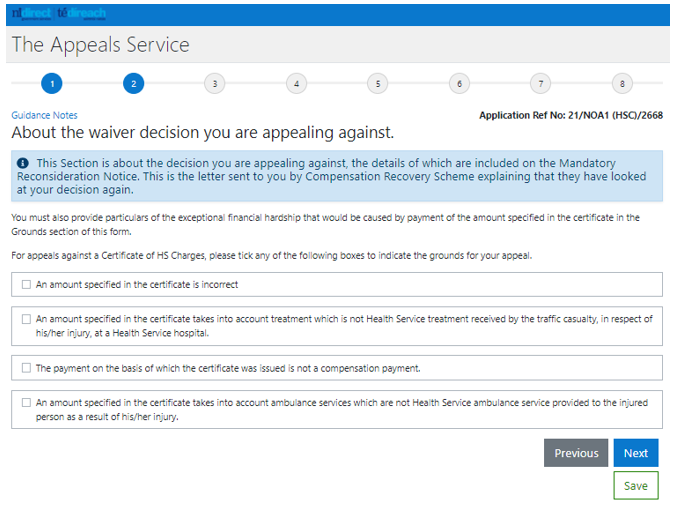Go to step 1 in the progress tracker
The width and height of the screenshot is (675, 508).
(x=52, y=84)
